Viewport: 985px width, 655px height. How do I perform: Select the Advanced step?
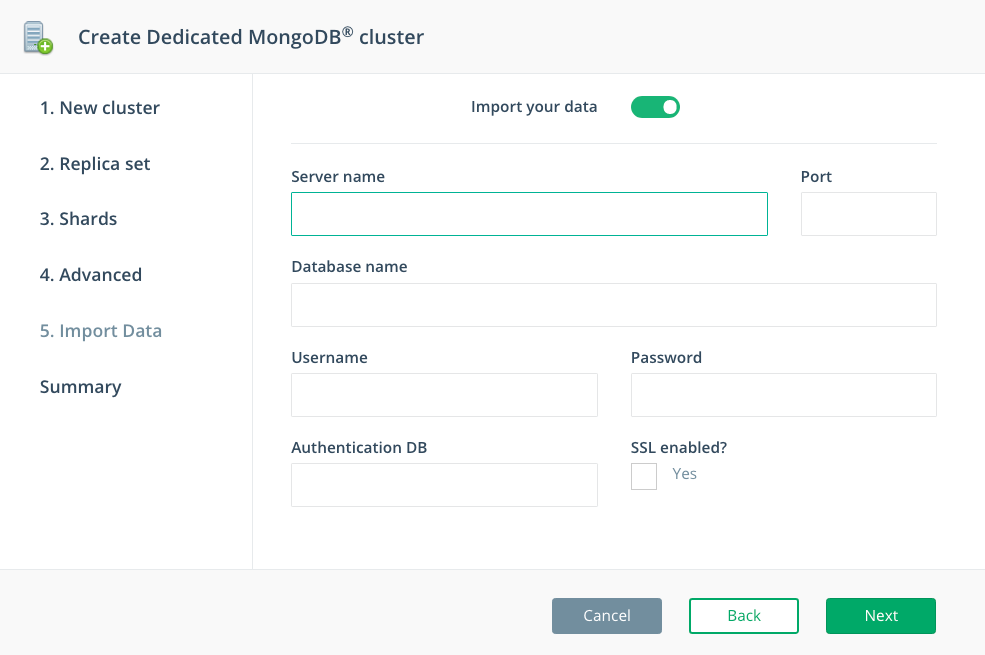click(91, 275)
